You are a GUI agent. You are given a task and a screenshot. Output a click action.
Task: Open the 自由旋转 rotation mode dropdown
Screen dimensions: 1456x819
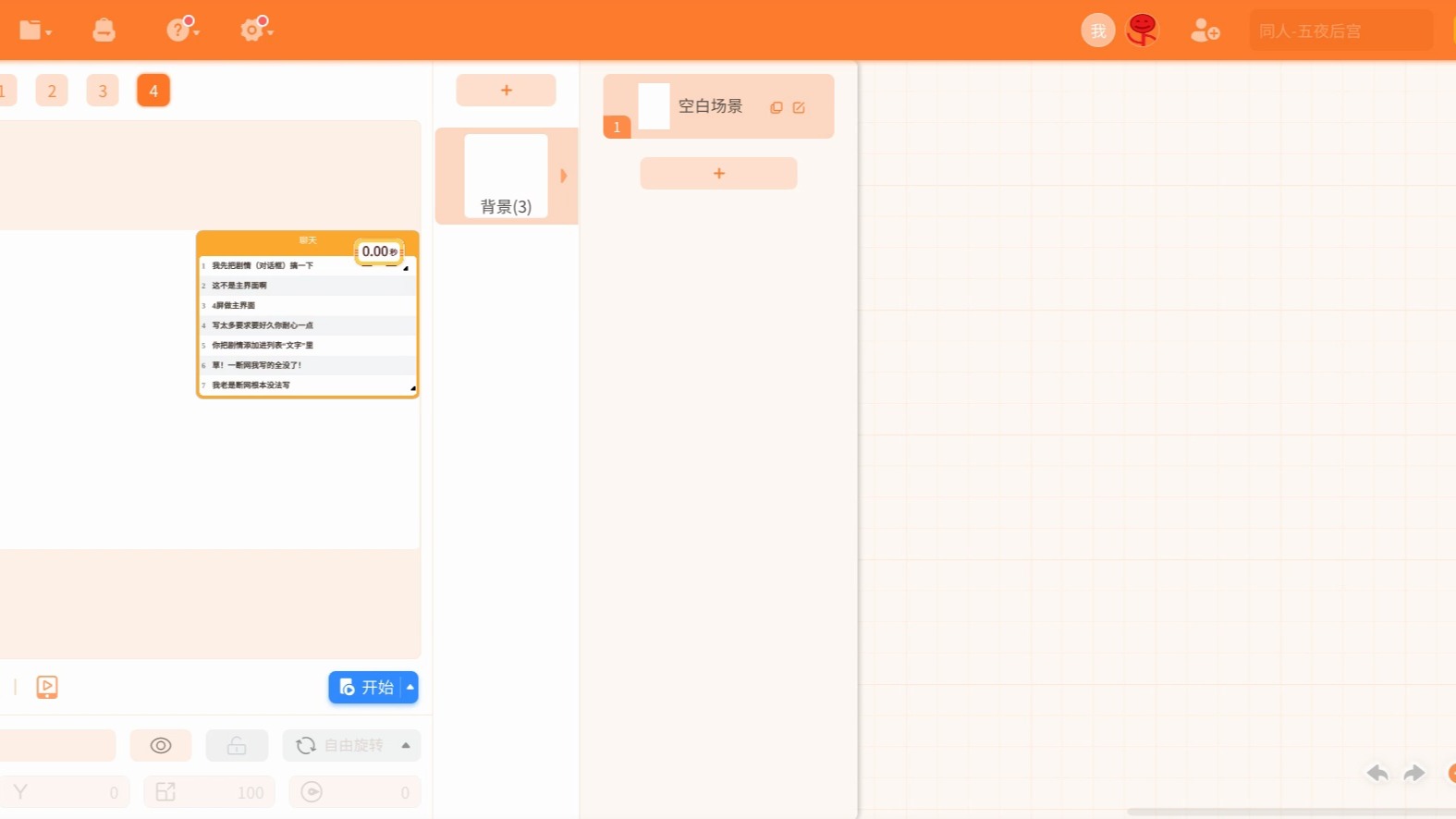point(351,745)
